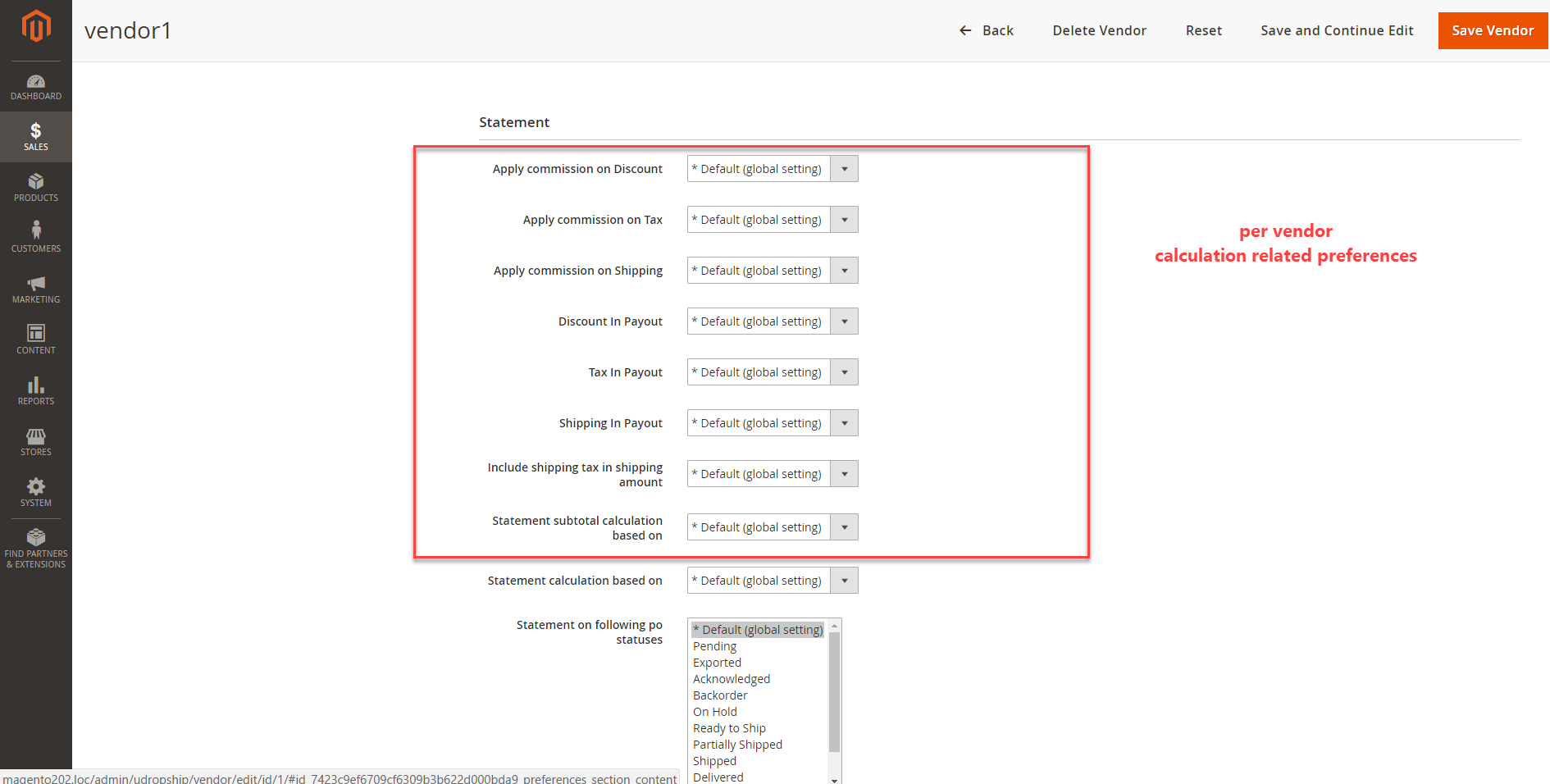Click the Back arrow button
The width and height of the screenshot is (1550, 784).
987,30
